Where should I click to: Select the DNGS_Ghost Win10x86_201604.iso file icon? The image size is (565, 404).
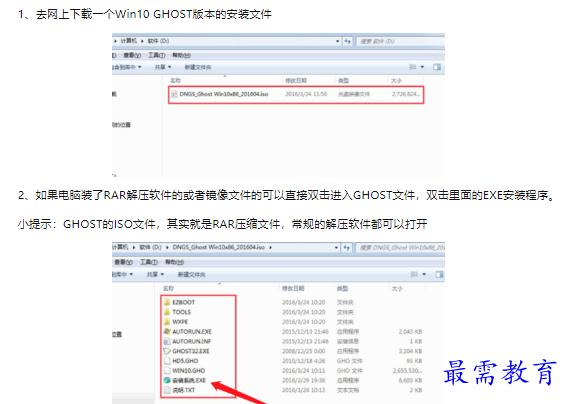174,94
